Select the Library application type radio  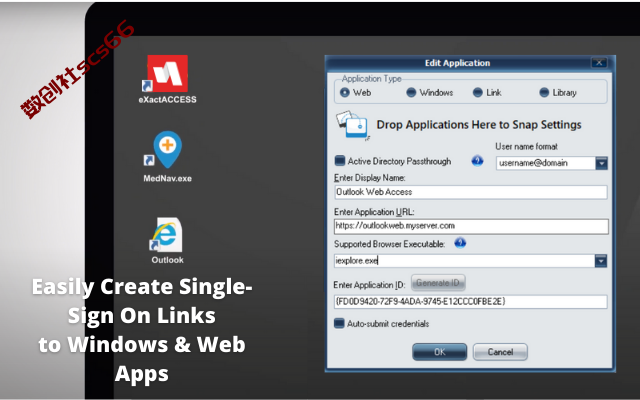coord(544,93)
